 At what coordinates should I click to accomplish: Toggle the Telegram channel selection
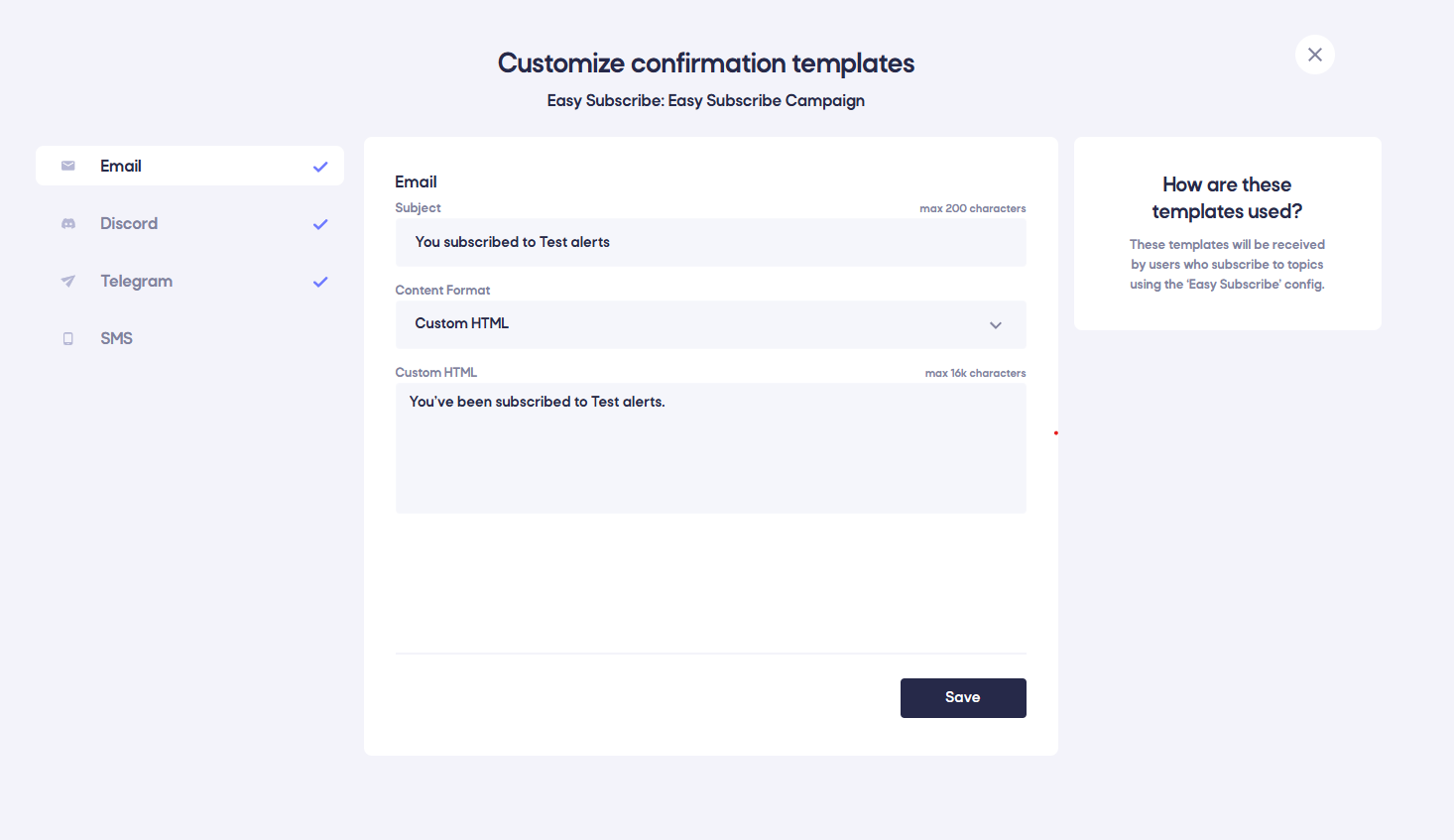coord(188,281)
